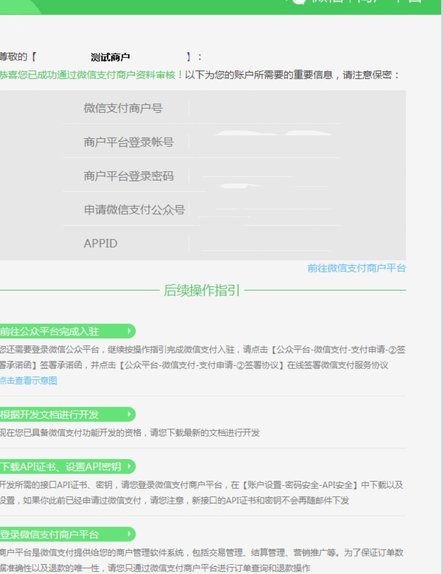This screenshot has height=574, width=444.
Task: Click green text 恭喜您已成功通过微信支付商户资料审核
Action: click(89, 75)
